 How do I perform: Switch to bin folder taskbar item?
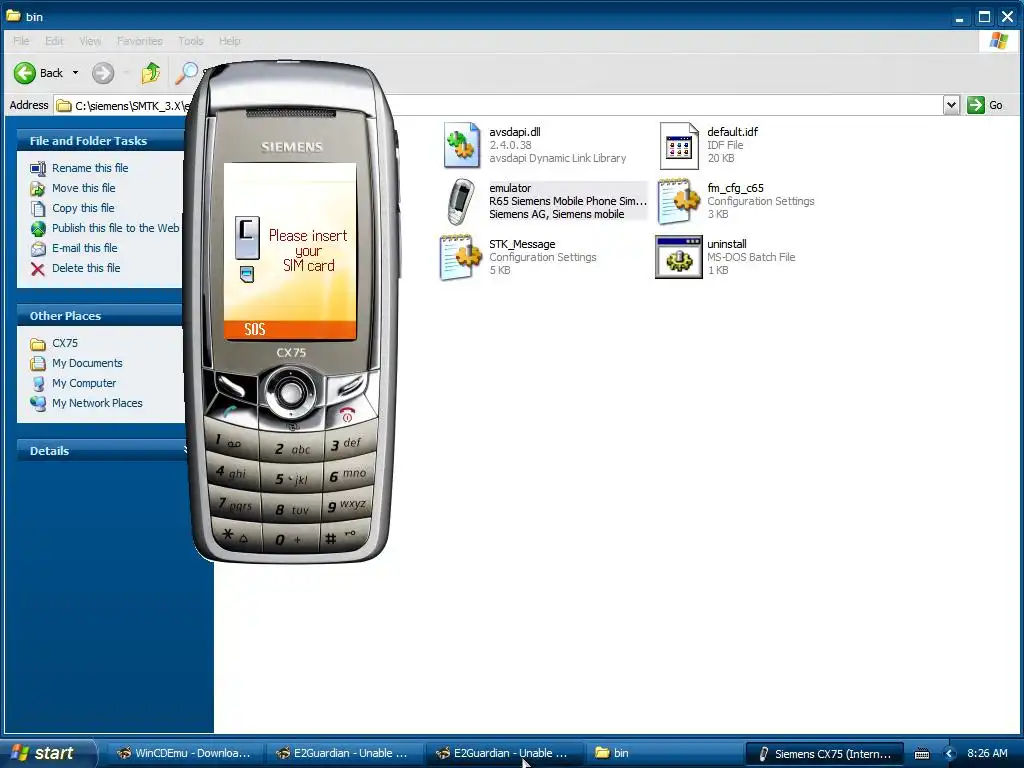click(x=663, y=754)
